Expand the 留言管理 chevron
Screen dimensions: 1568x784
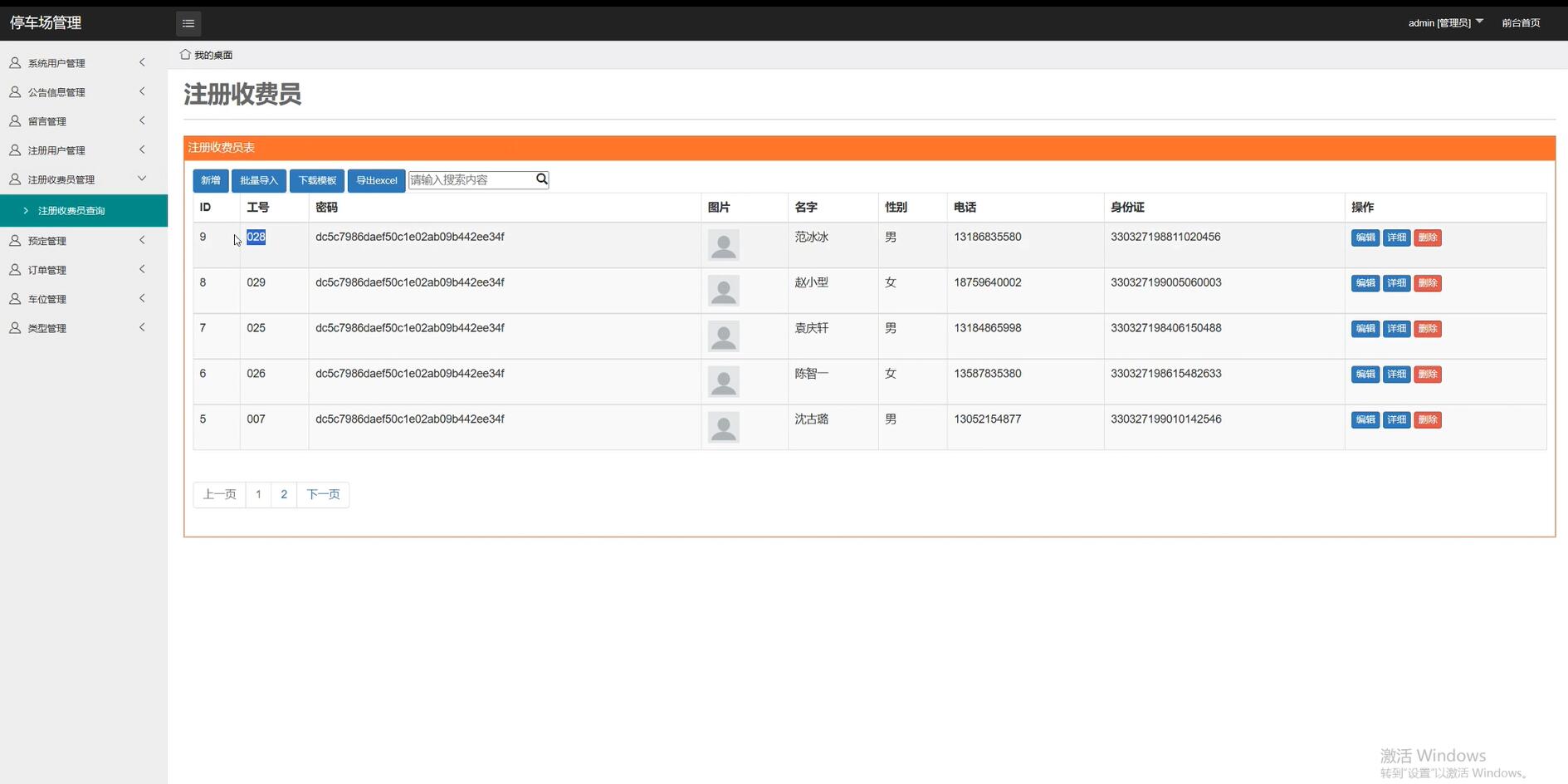(142, 120)
